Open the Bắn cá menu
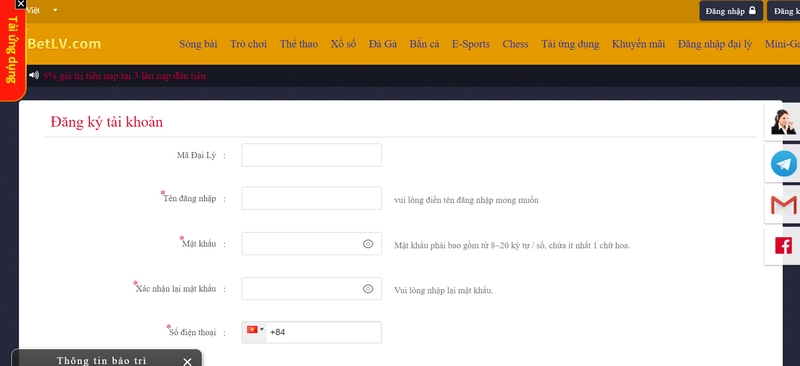Viewport: 800px width, 366px height. [424, 44]
